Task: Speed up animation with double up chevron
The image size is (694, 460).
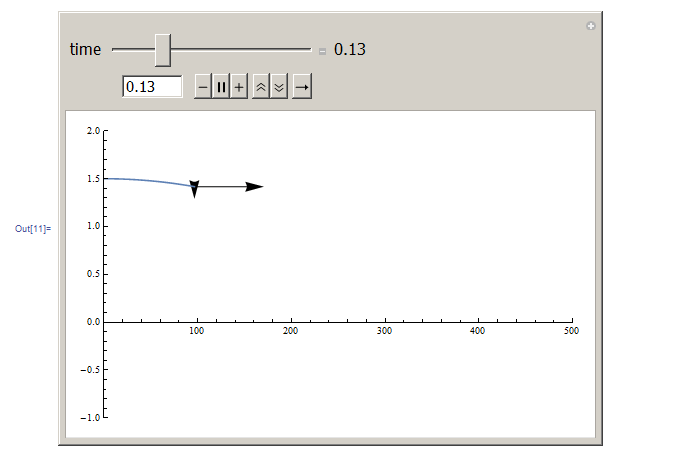Action: pos(261,86)
